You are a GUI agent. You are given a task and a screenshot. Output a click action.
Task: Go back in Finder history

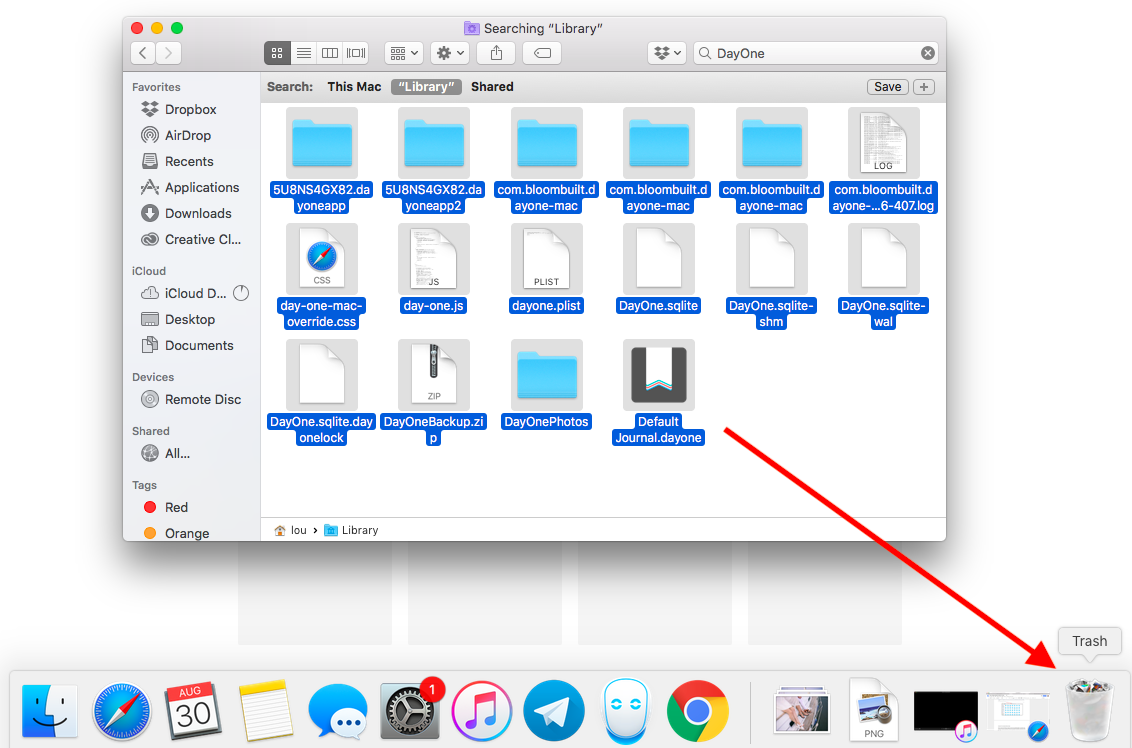tap(143, 53)
